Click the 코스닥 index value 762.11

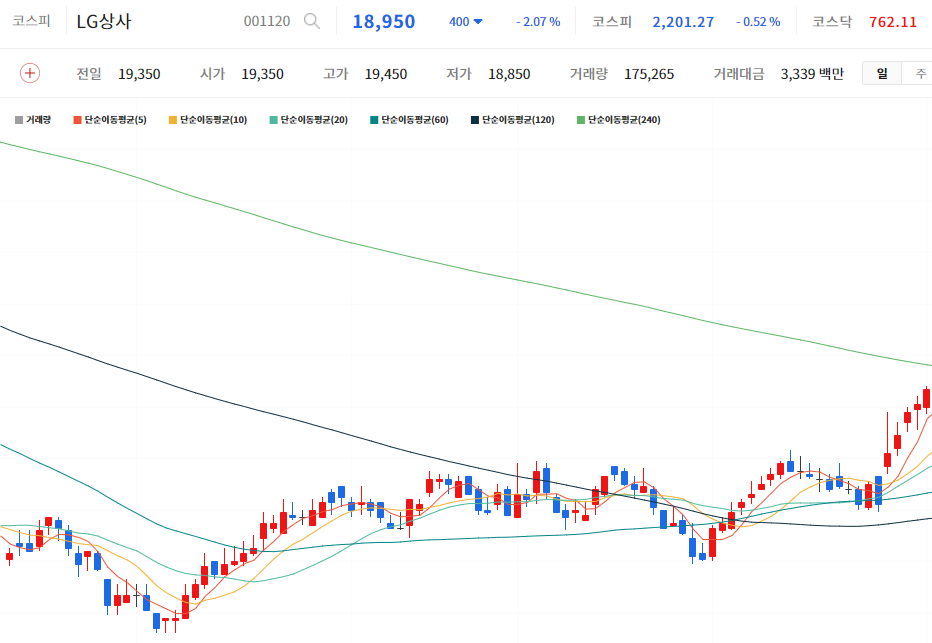(893, 22)
